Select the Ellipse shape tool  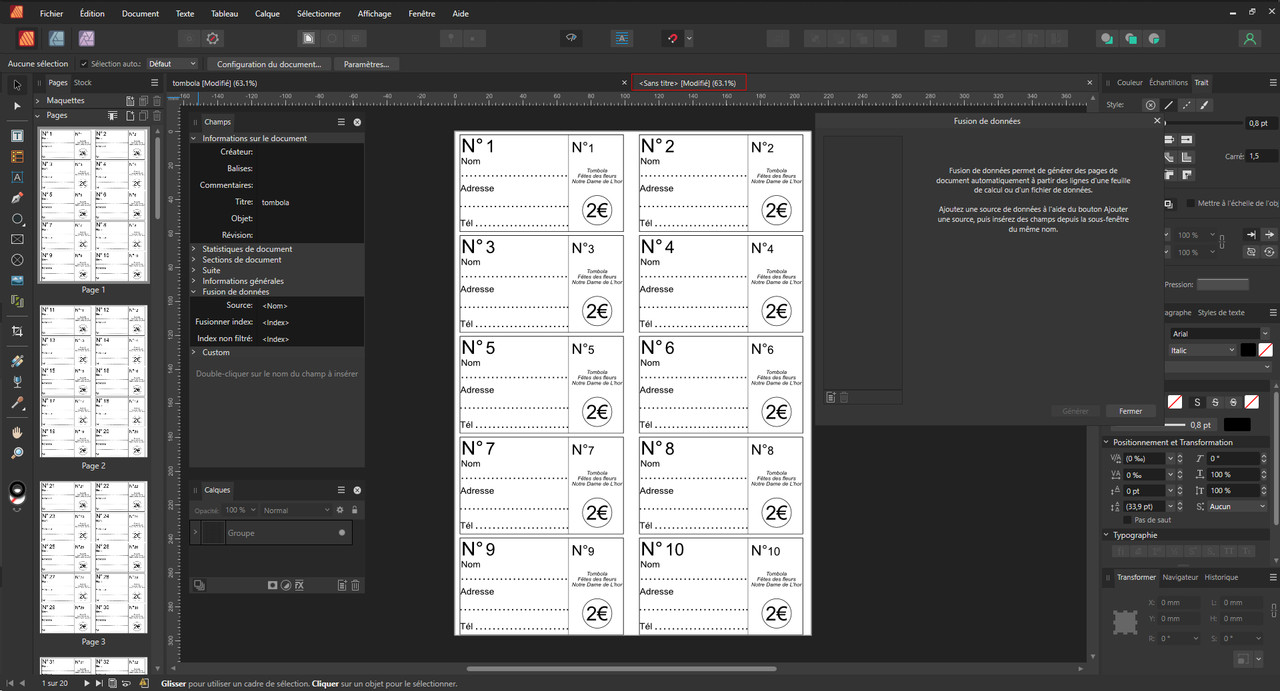[17, 219]
